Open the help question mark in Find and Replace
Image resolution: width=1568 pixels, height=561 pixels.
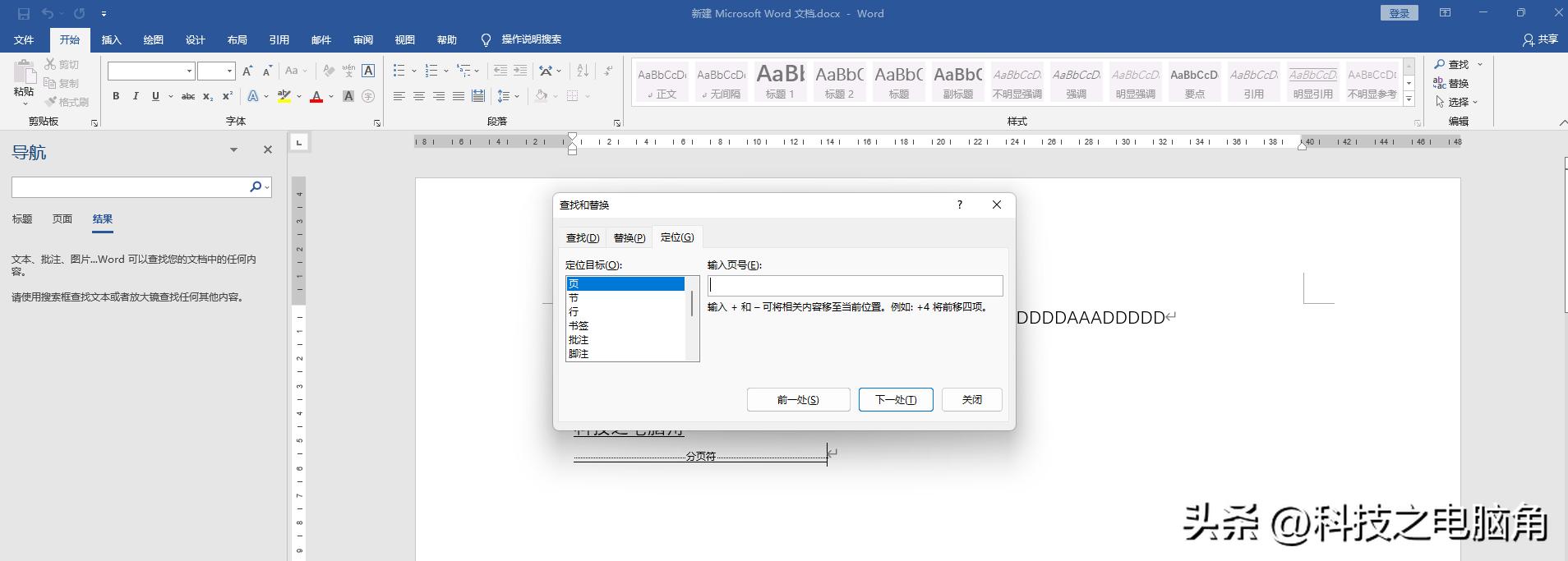959,205
